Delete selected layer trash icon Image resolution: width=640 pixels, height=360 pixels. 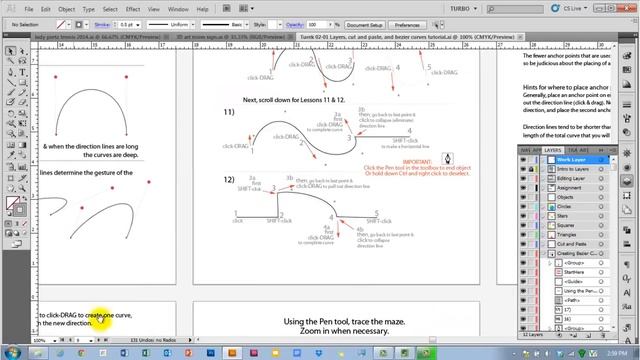click(602, 335)
